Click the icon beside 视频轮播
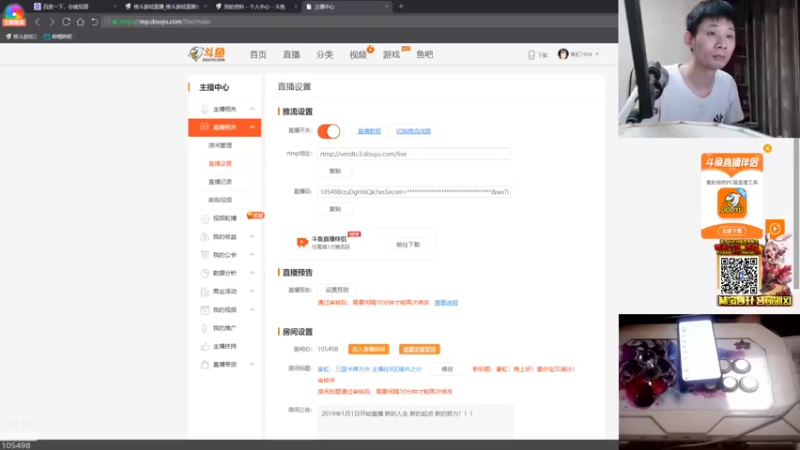Viewport: 800px width, 450px height. (204, 218)
